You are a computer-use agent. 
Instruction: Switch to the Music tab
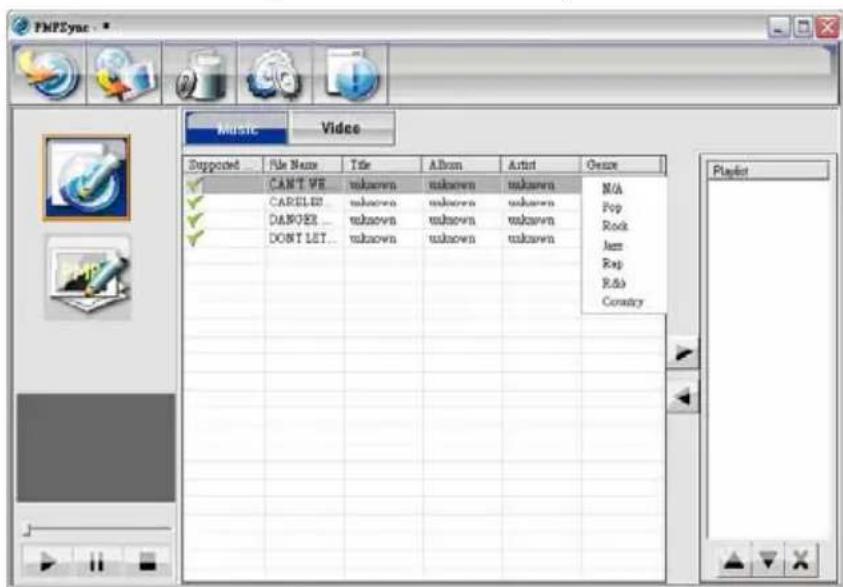(x=237, y=128)
